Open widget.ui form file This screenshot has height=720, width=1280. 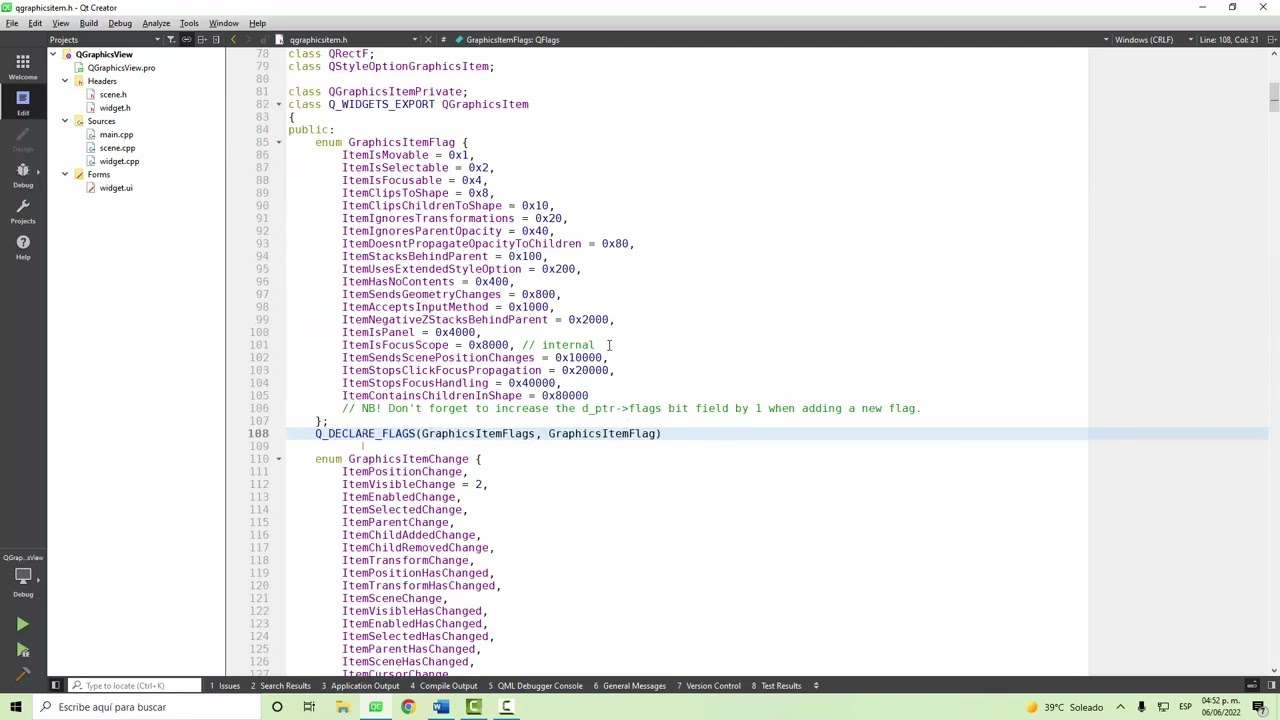pos(115,188)
